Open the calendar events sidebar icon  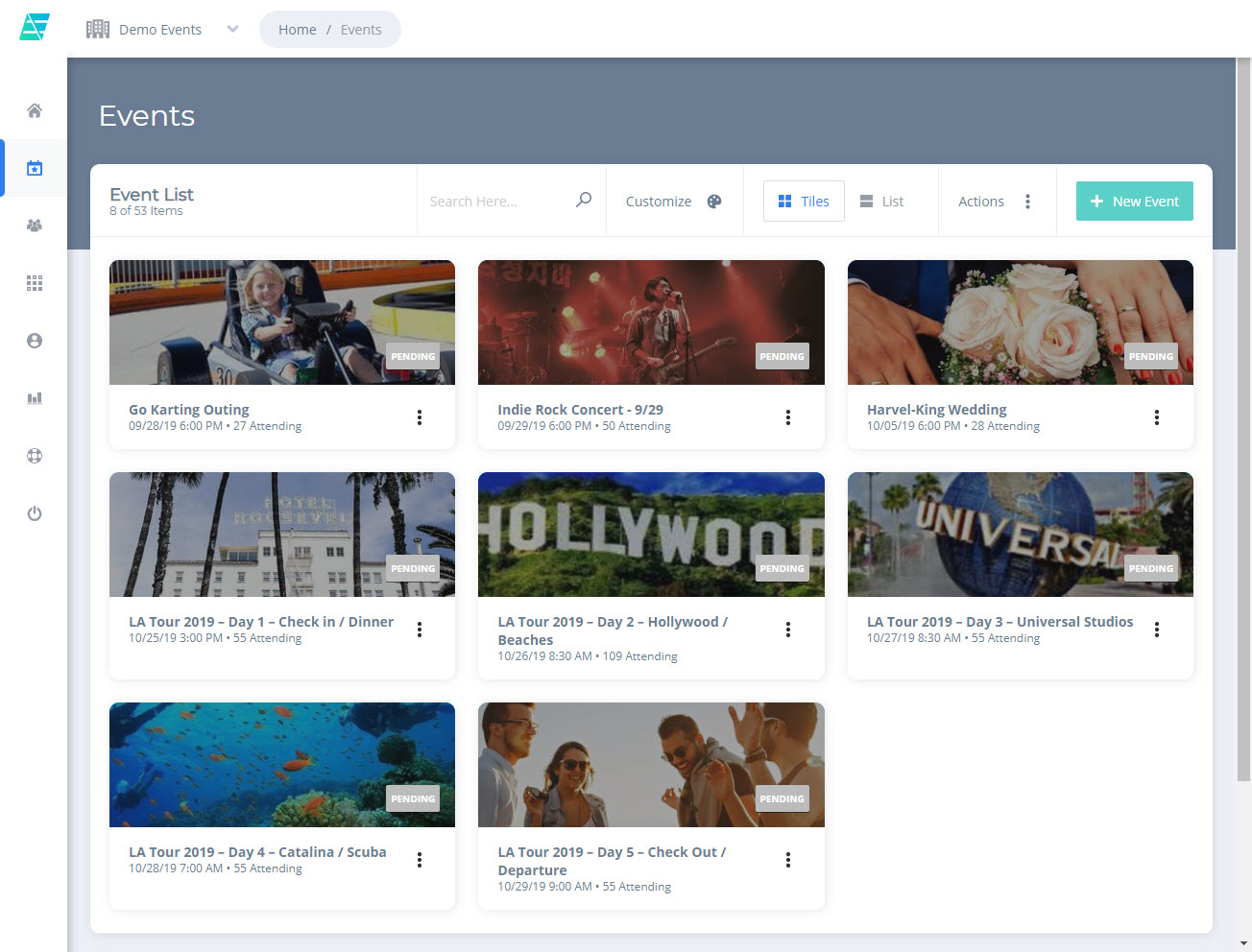(35, 168)
